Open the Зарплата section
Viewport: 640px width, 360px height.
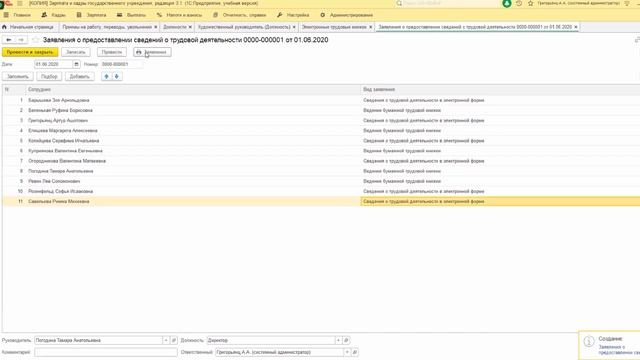(91, 15)
